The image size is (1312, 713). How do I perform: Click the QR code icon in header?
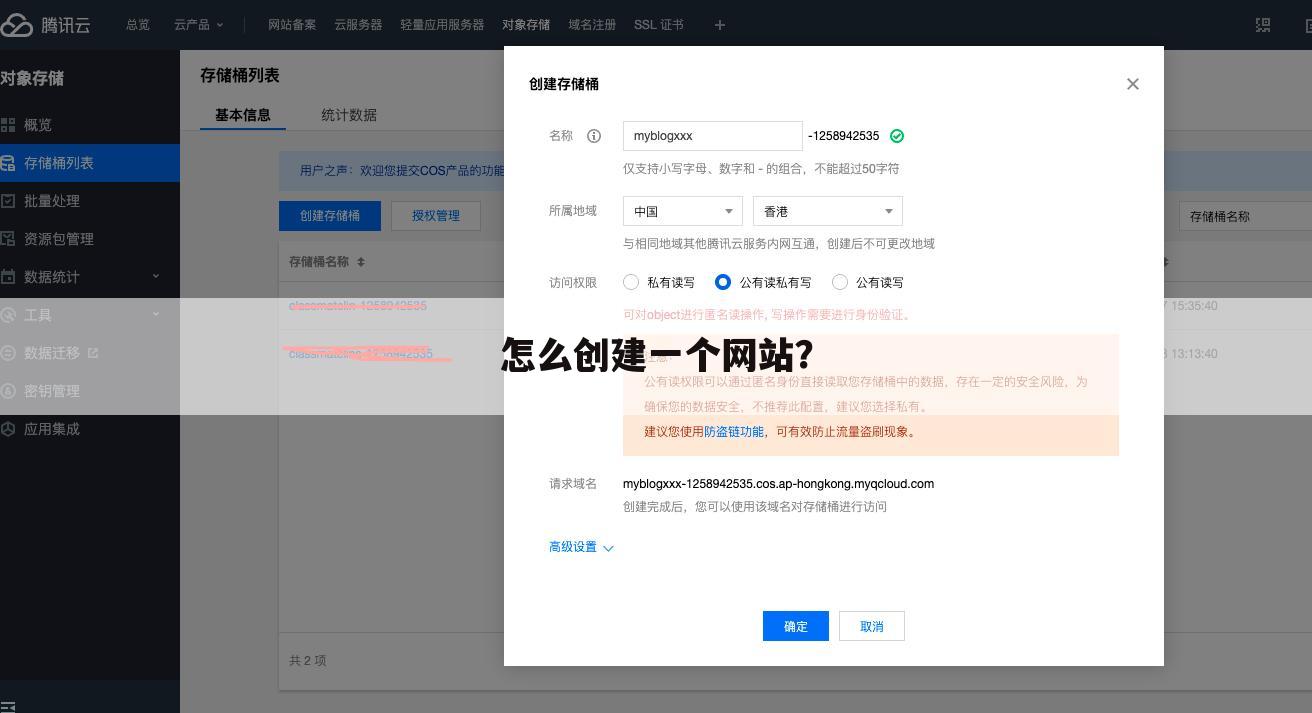click(1263, 25)
